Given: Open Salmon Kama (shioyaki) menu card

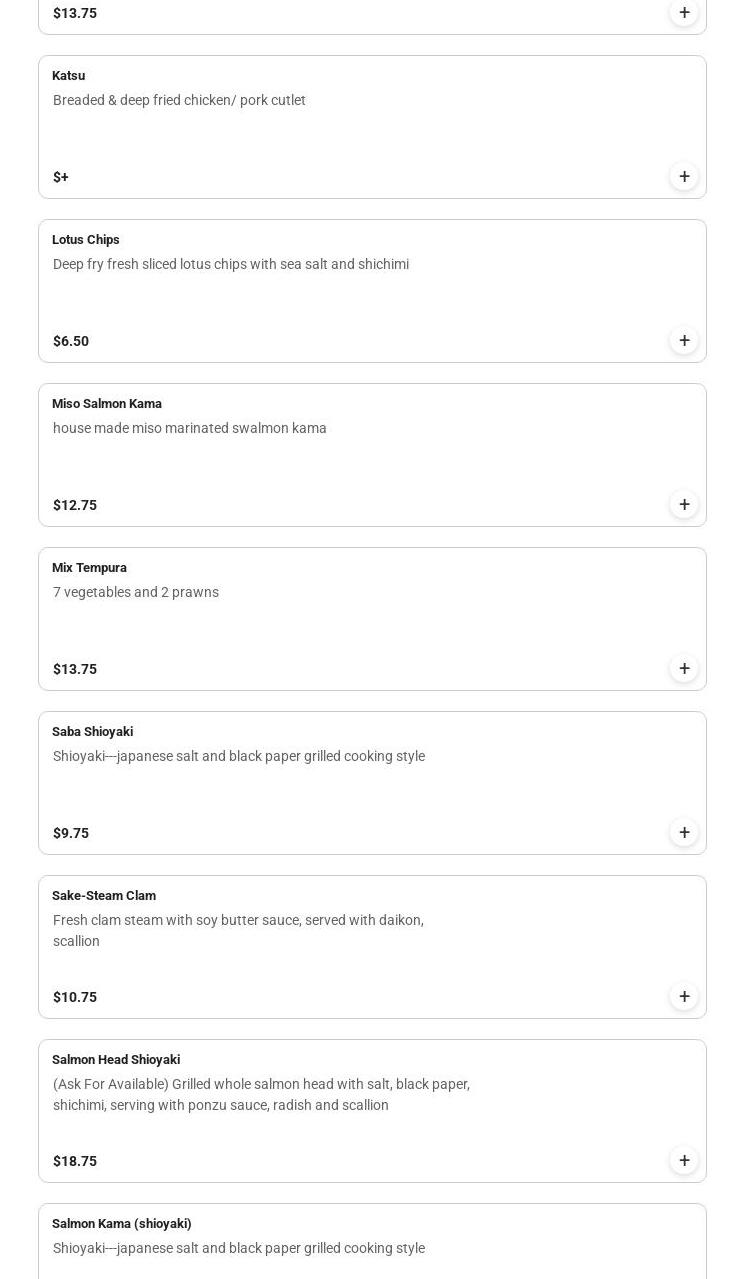Looking at the screenshot, I should pos(372,1241).
